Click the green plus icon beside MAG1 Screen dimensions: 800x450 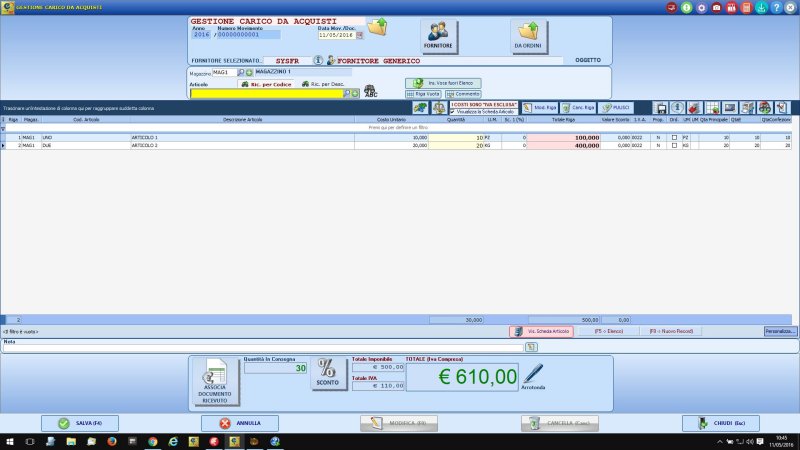coord(249,72)
